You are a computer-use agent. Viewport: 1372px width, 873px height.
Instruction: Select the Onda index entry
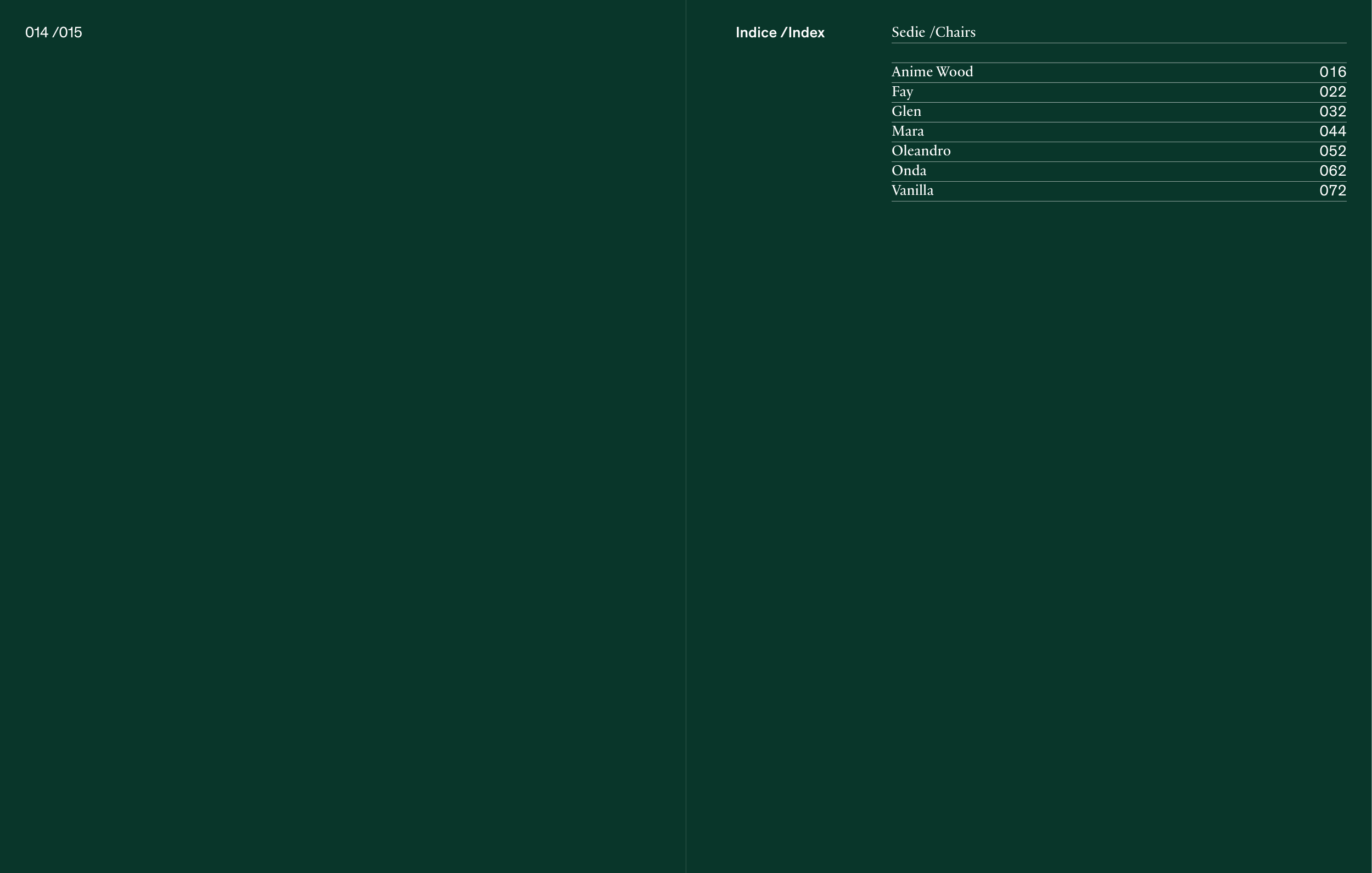click(x=909, y=170)
